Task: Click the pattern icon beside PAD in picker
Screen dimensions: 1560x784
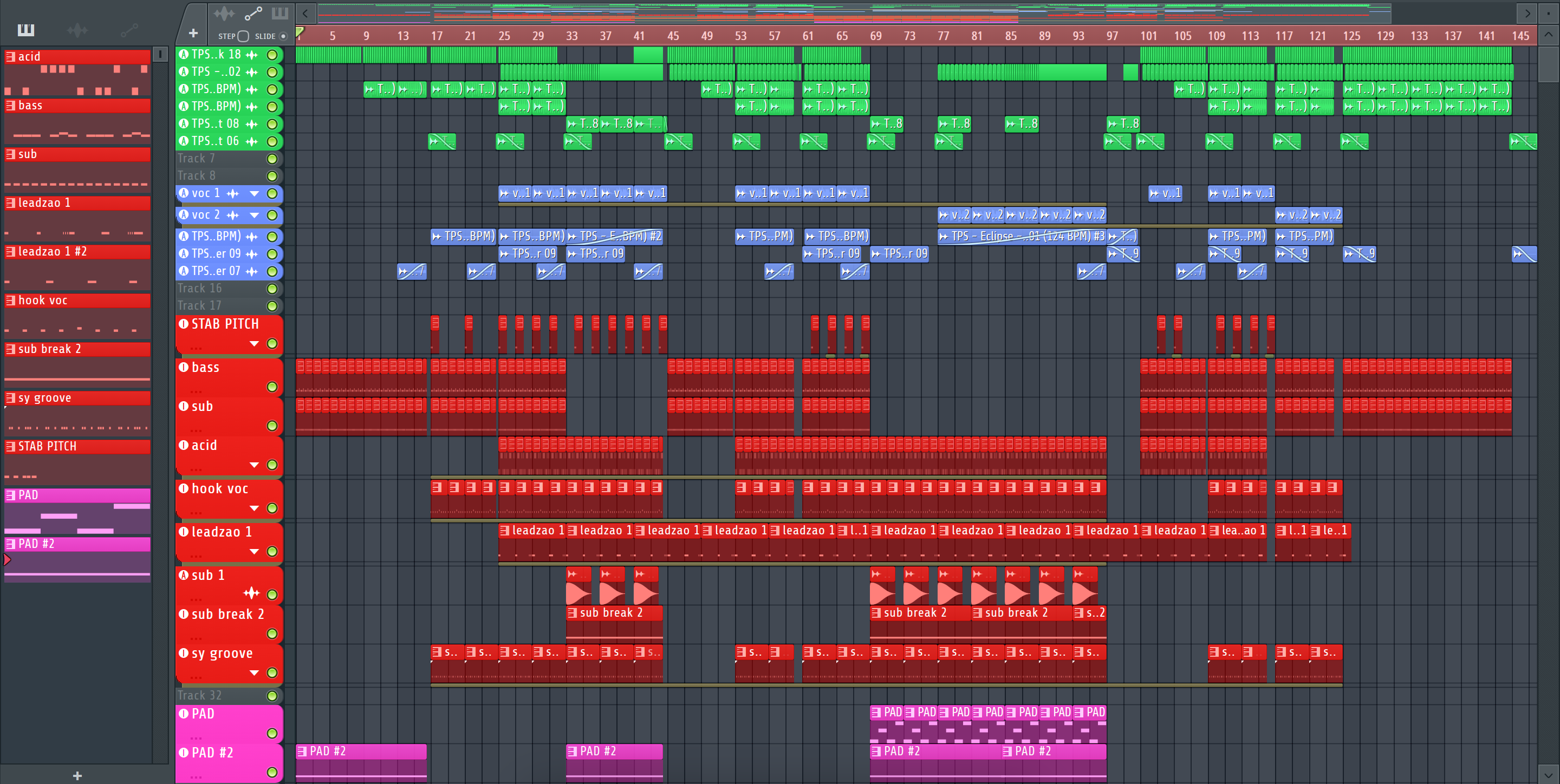Action: tap(10, 495)
